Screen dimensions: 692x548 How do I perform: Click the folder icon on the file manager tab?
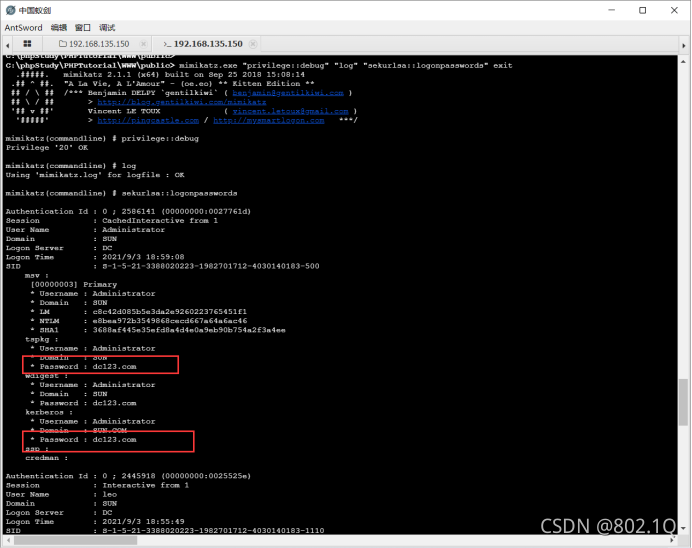point(63,44)
